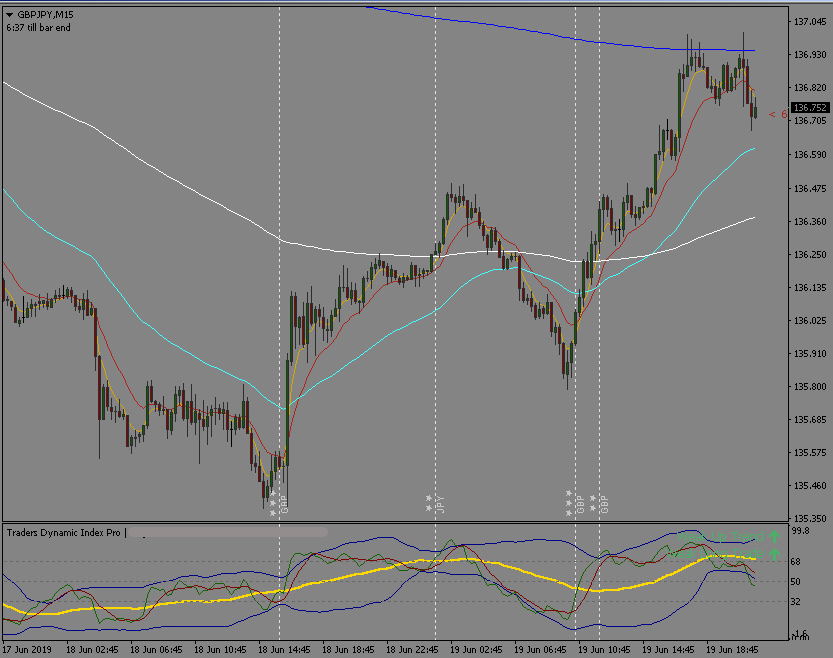Click the rightmost two-star GBP news marker
The width and height of the screenshot is (833, 658).
pyautogui.click(x=599, y=504)
